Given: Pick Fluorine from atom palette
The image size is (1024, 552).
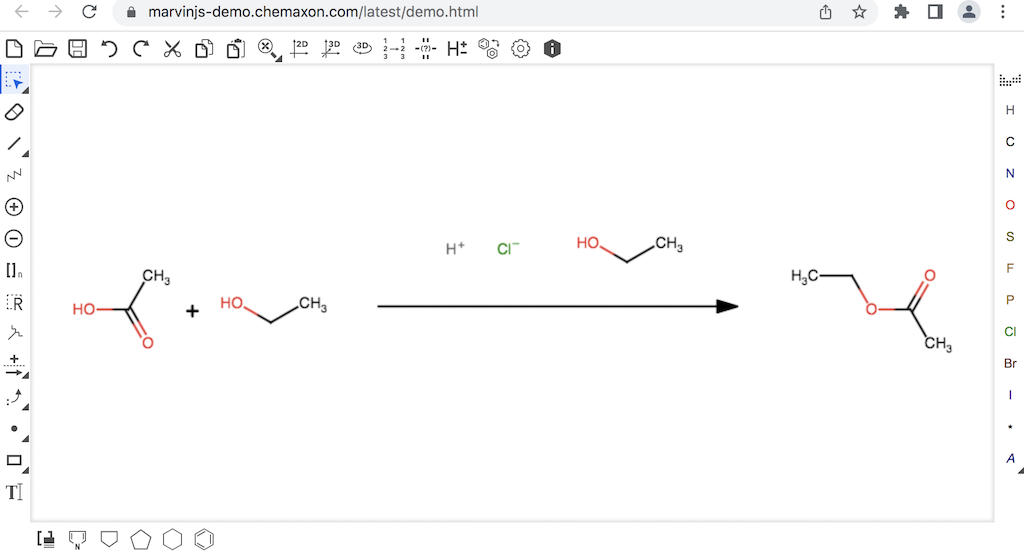Looking at the screenshot, I should pos(1010,268).
